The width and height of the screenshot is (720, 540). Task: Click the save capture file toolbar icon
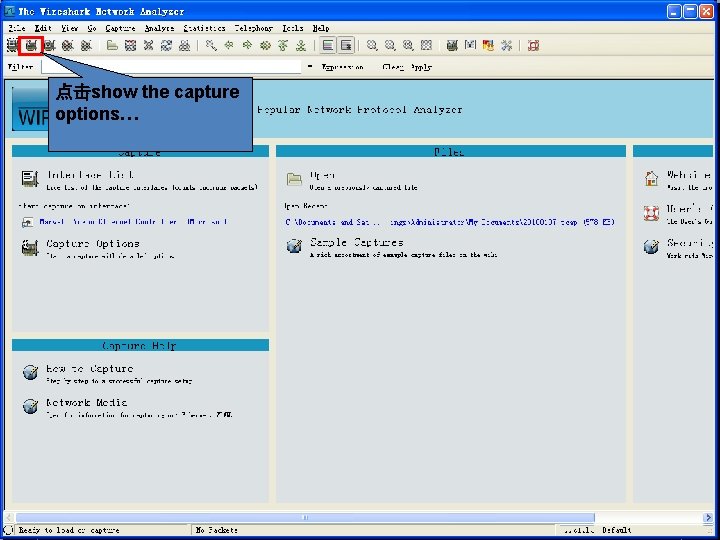(x=130, y=45)
